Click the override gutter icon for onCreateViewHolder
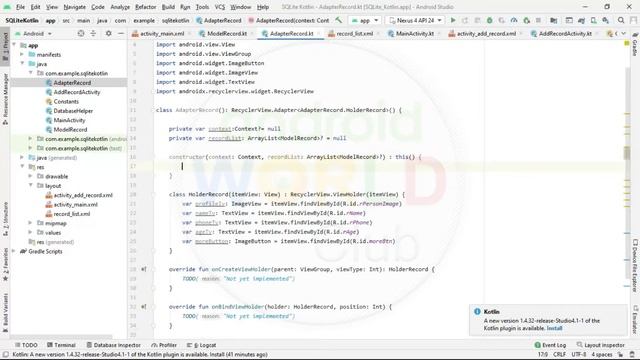Image resolution: width=640 pixels, height=360 pixels. pyautogui.click(x=144, y=269)
